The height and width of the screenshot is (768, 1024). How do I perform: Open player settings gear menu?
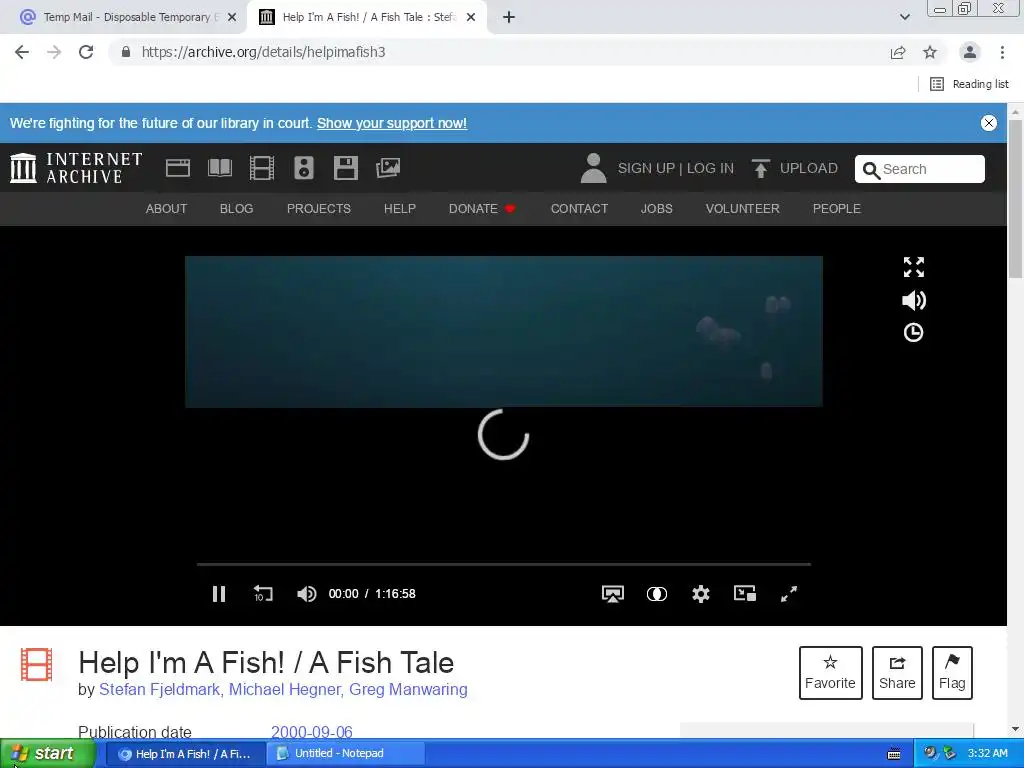[701, 594]
